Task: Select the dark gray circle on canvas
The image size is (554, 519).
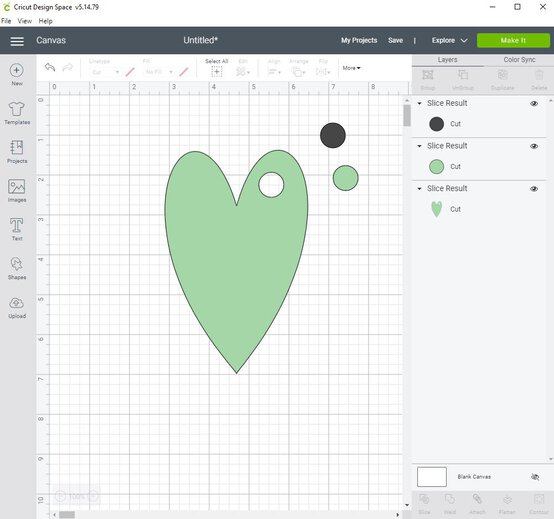Action: 333,135
